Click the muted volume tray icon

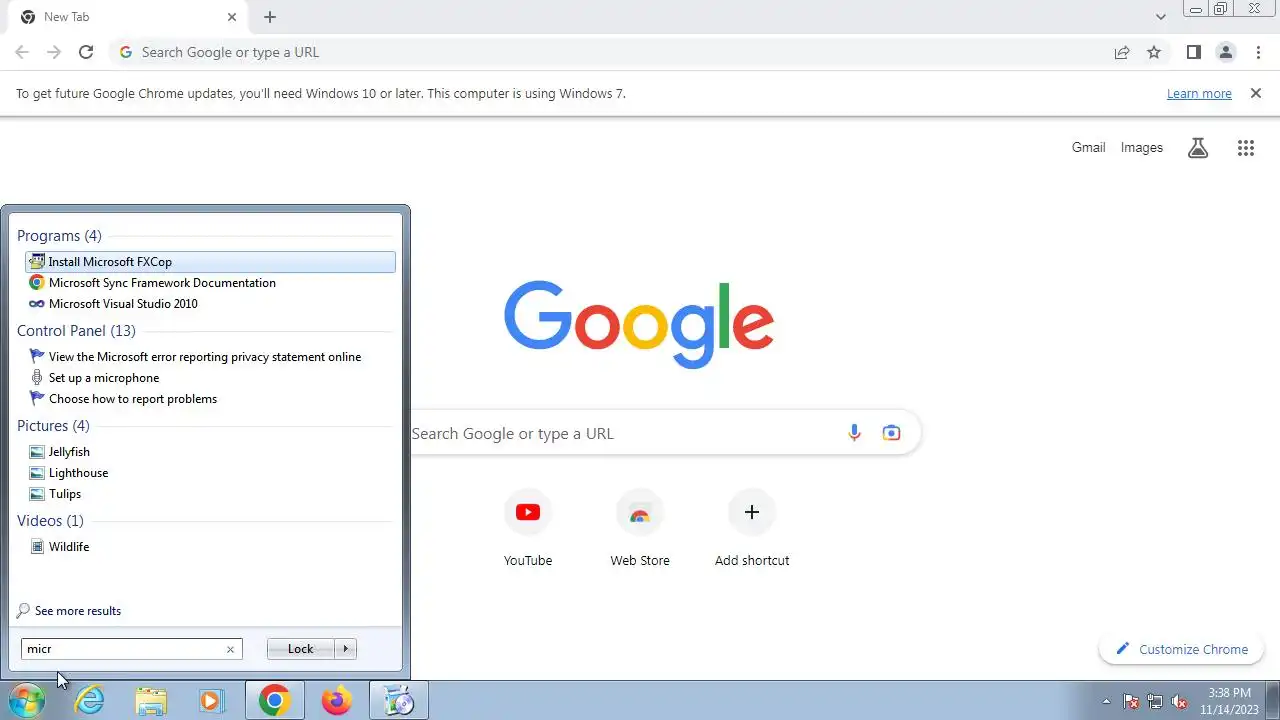click(1180, 701)
